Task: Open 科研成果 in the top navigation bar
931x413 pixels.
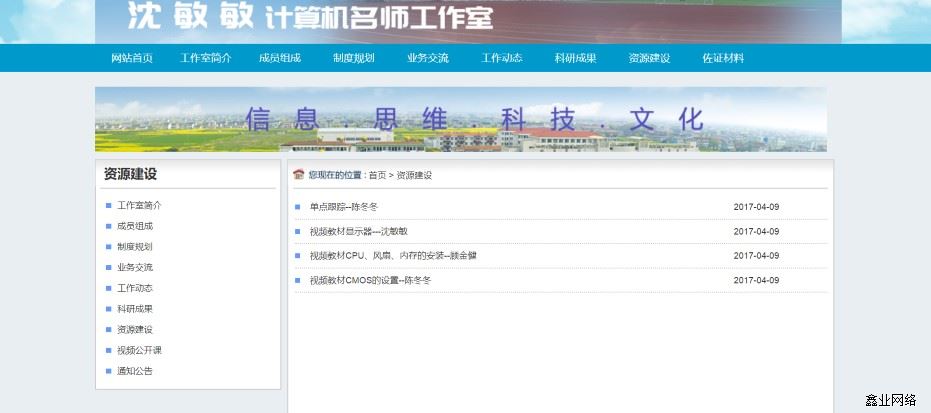Action: [576, 58]
